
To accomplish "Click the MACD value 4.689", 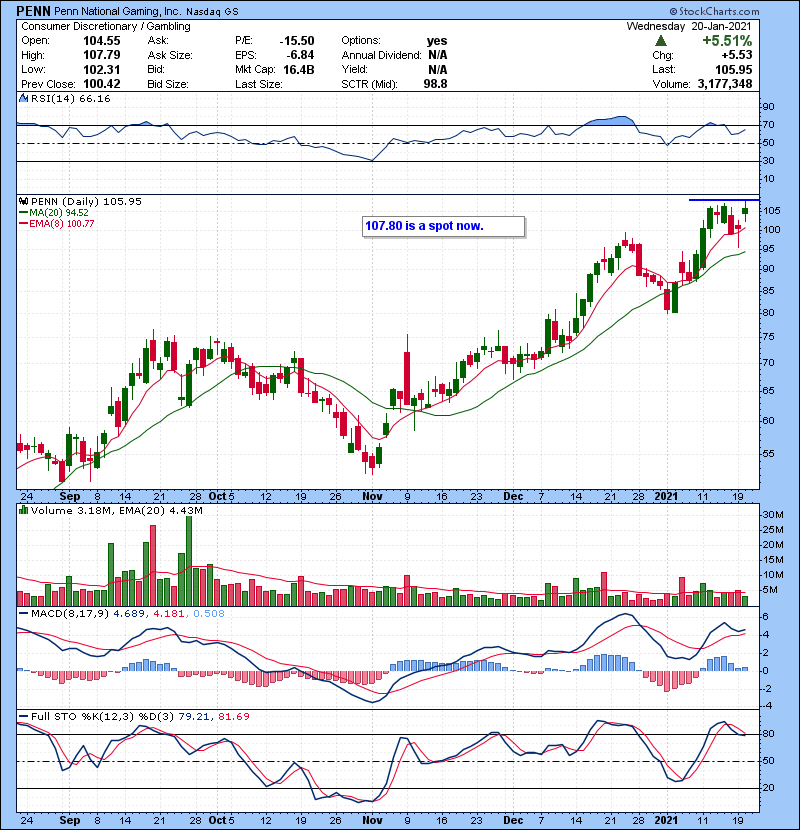I will point(129,614).
